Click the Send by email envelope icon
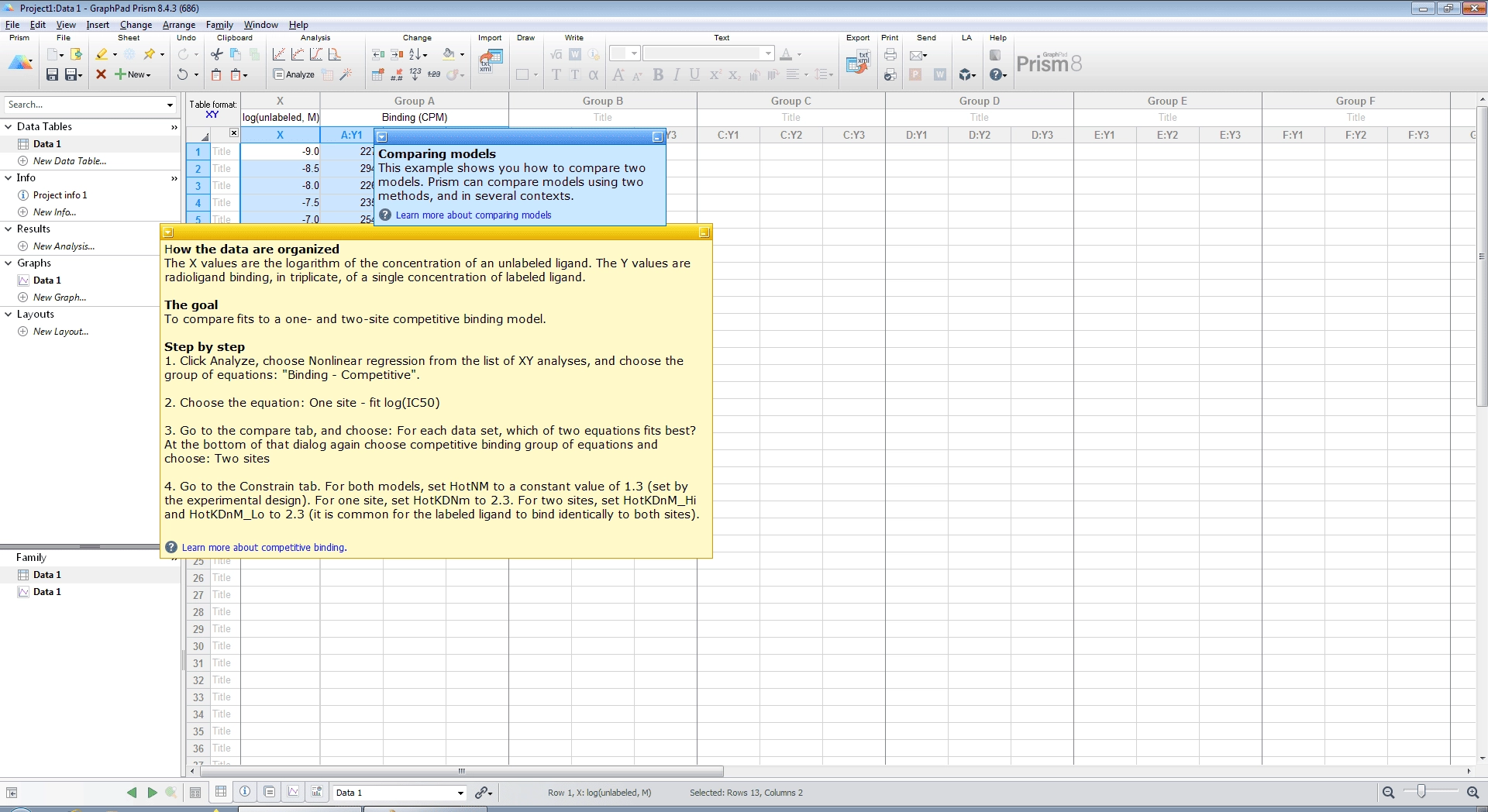Screen dimensions: 1488x812 point(916,55)
